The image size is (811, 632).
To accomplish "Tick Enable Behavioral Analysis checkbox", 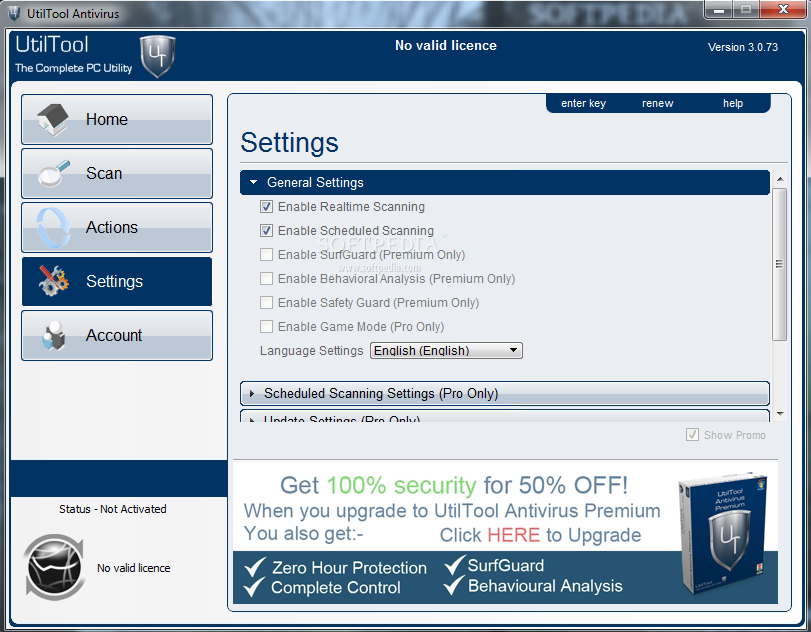I will pos(266,279).
